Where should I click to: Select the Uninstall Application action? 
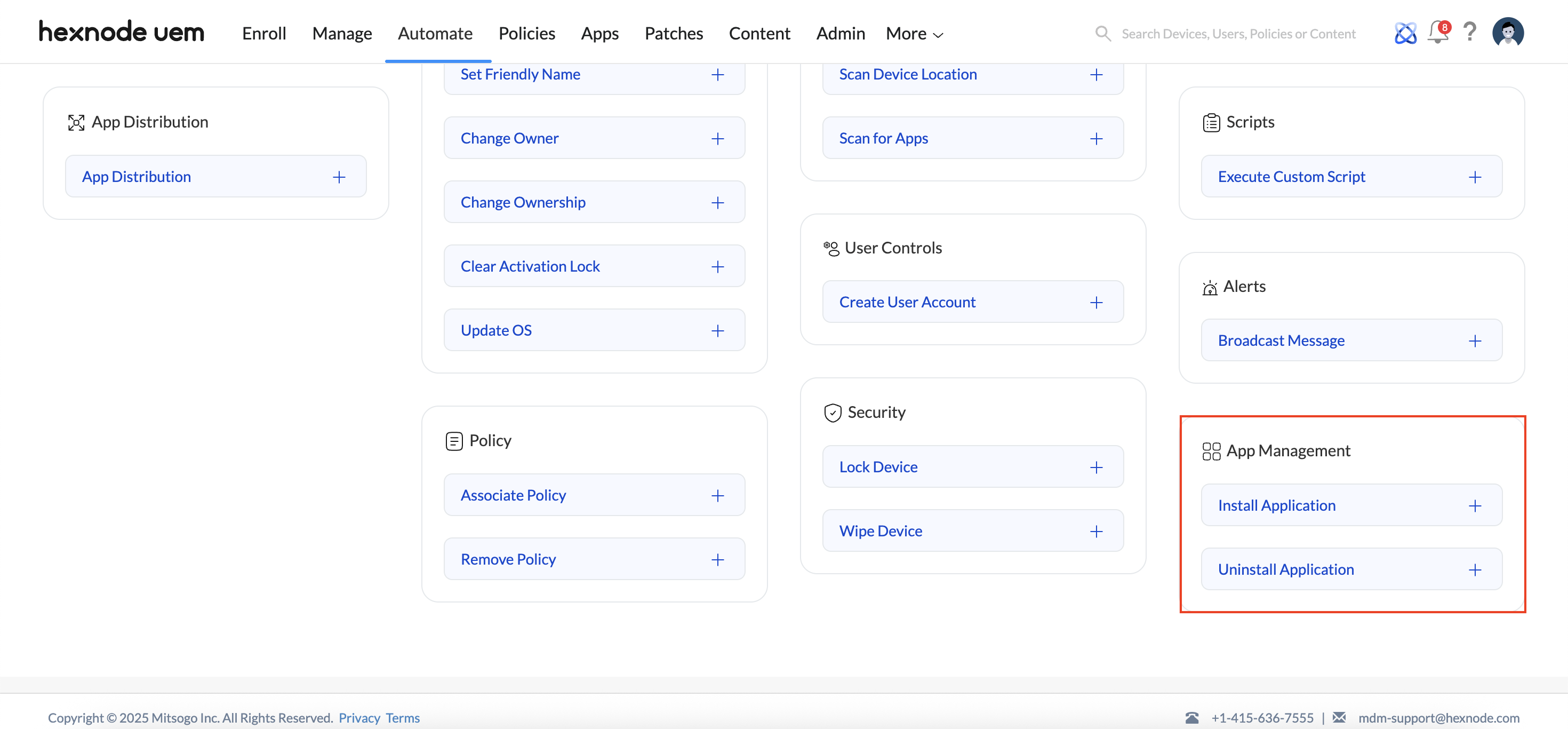(1285, 569)
